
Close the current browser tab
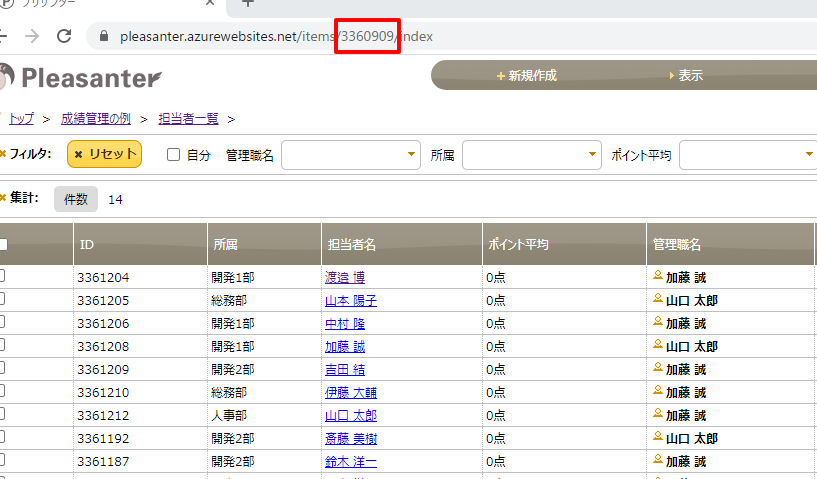tap(209, 3)
